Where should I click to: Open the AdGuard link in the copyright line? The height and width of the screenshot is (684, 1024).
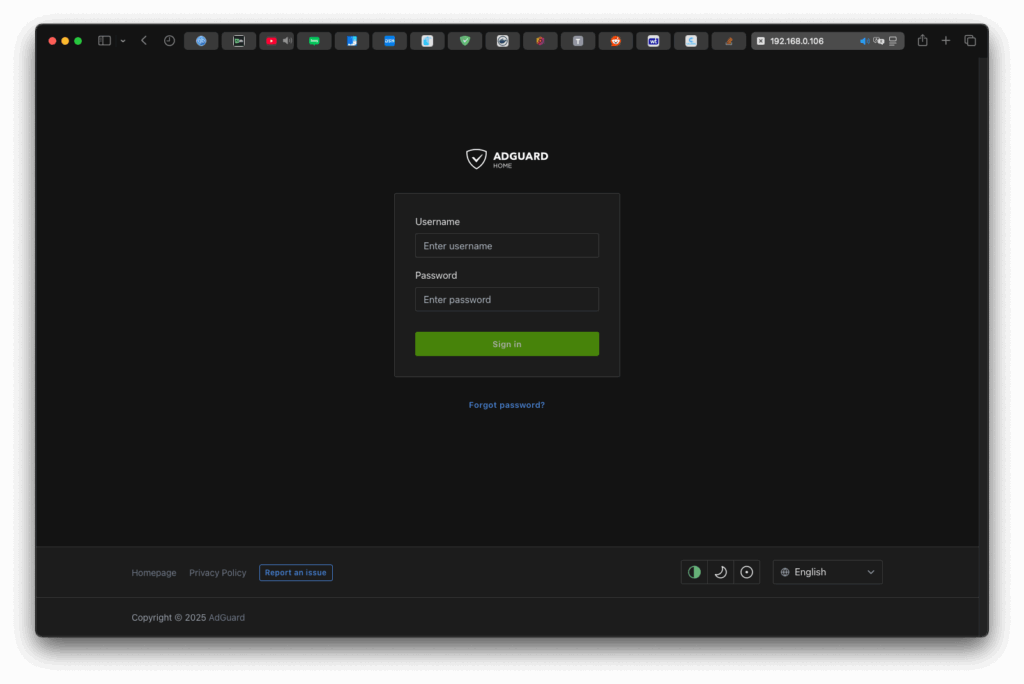pyautogui.click(x=227, y=617)
